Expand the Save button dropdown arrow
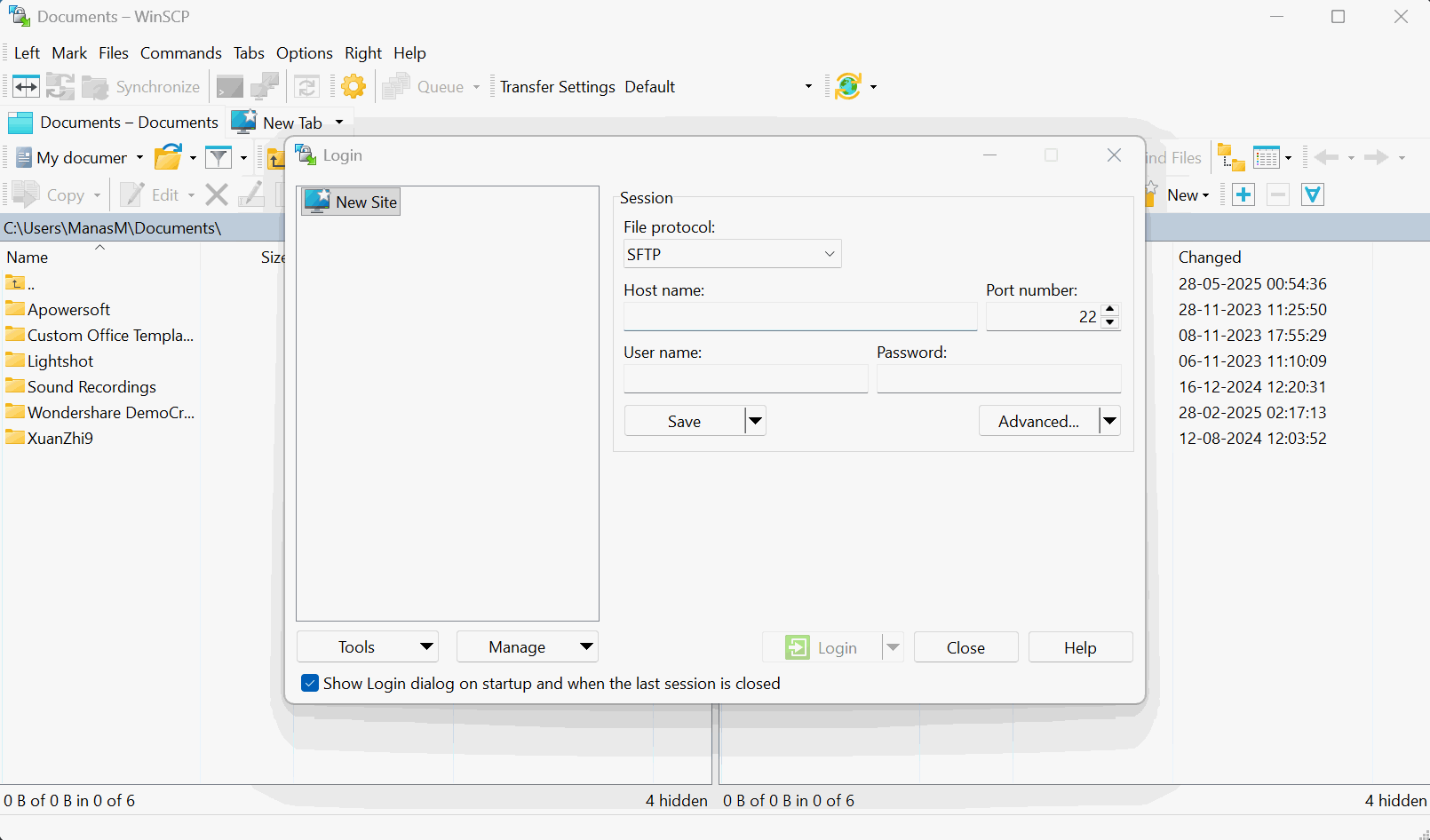Screen dimensions: 1430x840 coord(755,421)
